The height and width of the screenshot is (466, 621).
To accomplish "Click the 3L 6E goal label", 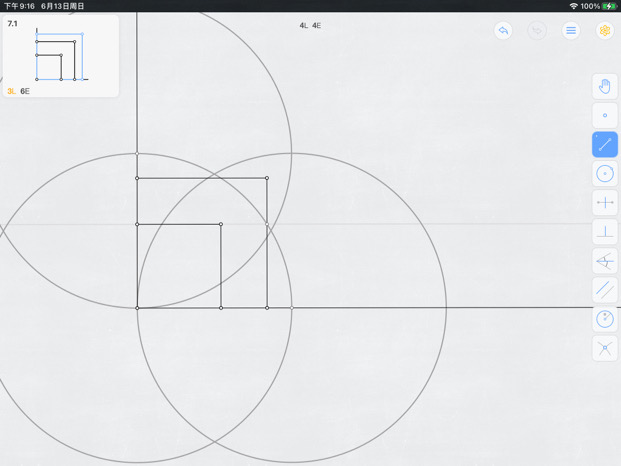I will [x=18, y=91].
